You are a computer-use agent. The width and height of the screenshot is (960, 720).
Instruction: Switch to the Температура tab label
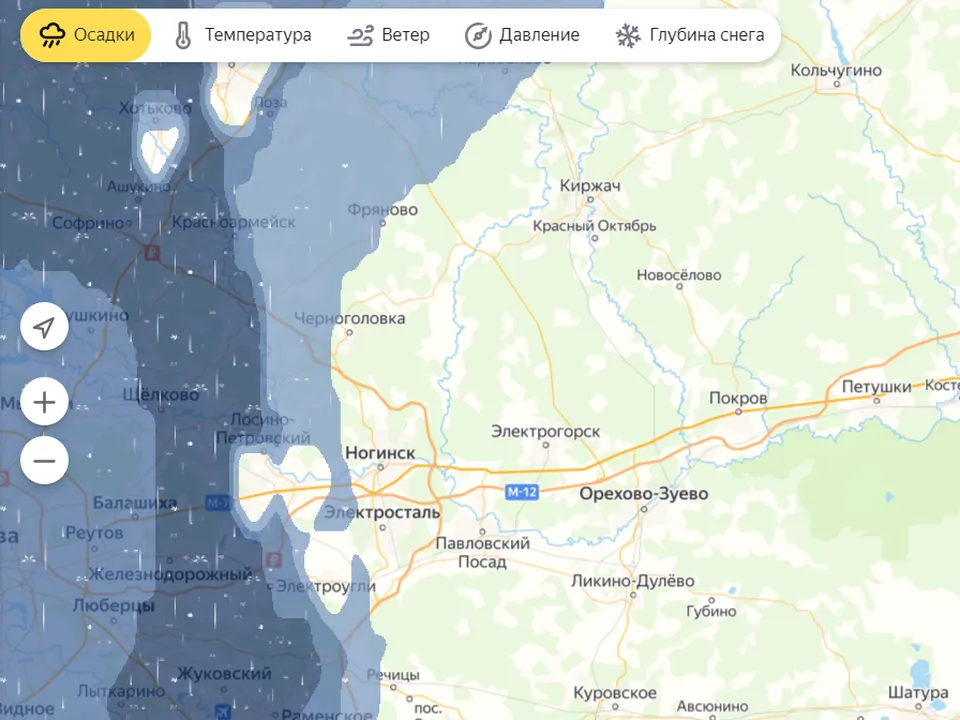(258, 36)
